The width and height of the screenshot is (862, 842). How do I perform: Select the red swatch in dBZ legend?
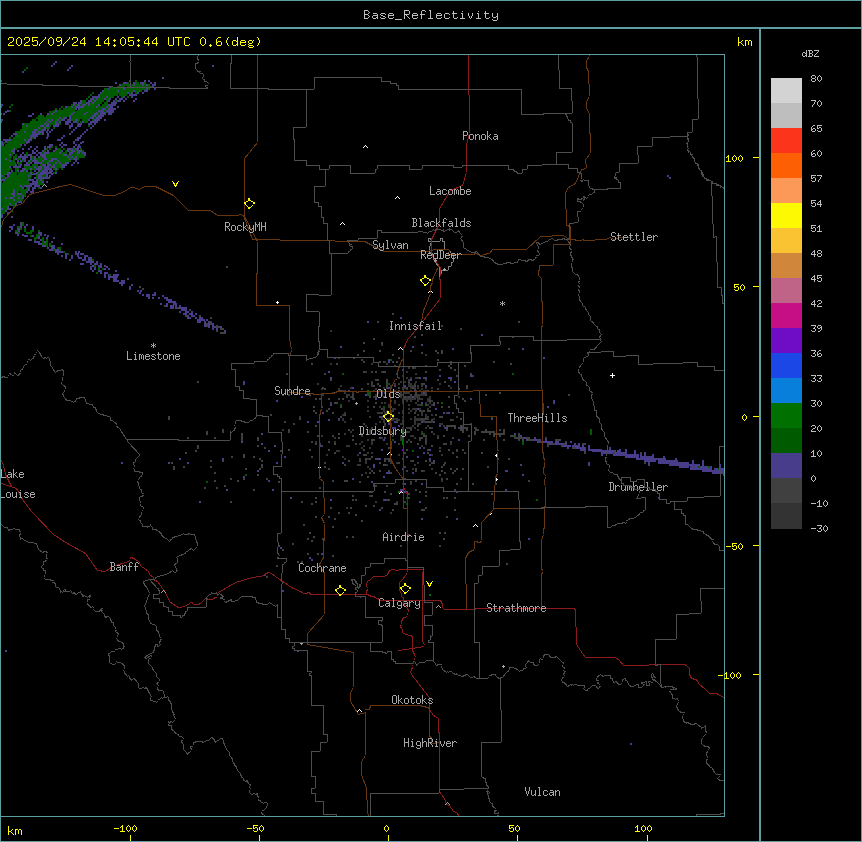[x=786, y=140]
